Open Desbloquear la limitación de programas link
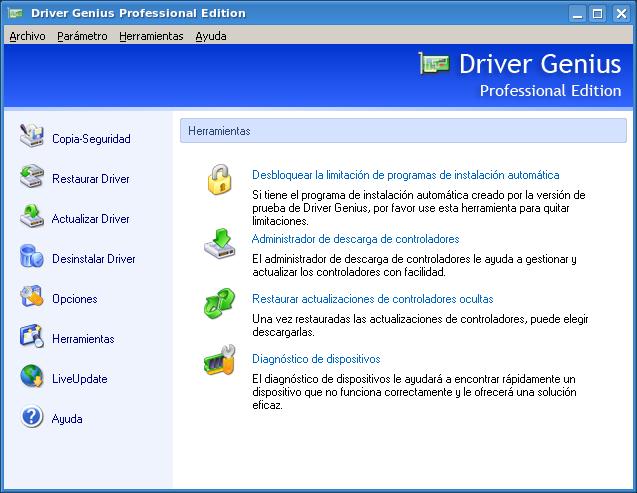The image size is (637, 493). pyautogui.click(x=405, y=175)
